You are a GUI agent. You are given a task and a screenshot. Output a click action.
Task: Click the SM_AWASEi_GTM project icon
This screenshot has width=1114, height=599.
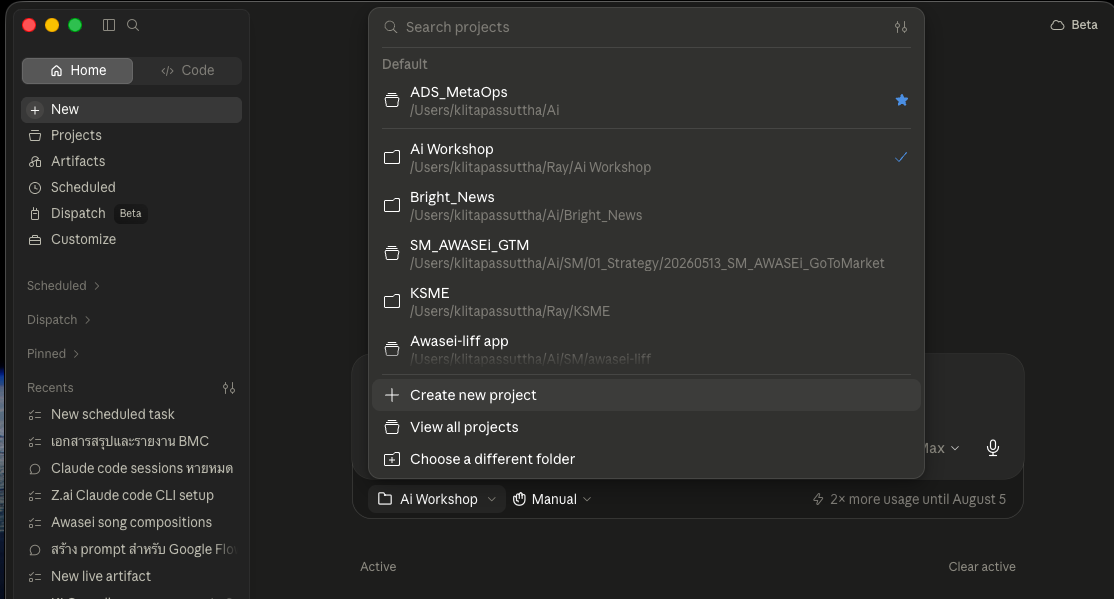(391, 253)
